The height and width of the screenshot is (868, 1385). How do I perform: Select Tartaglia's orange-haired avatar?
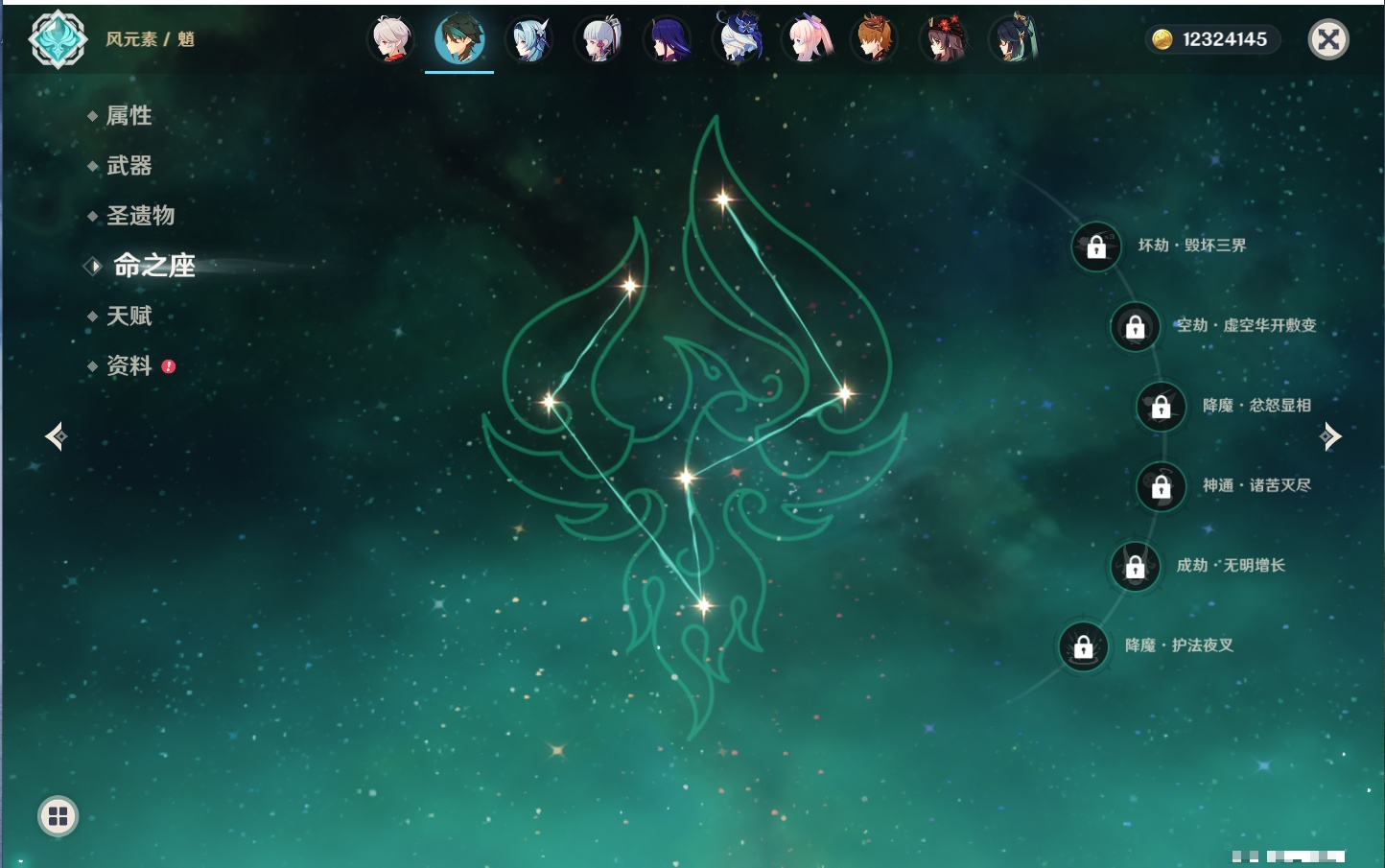click(x=875, y=39)
